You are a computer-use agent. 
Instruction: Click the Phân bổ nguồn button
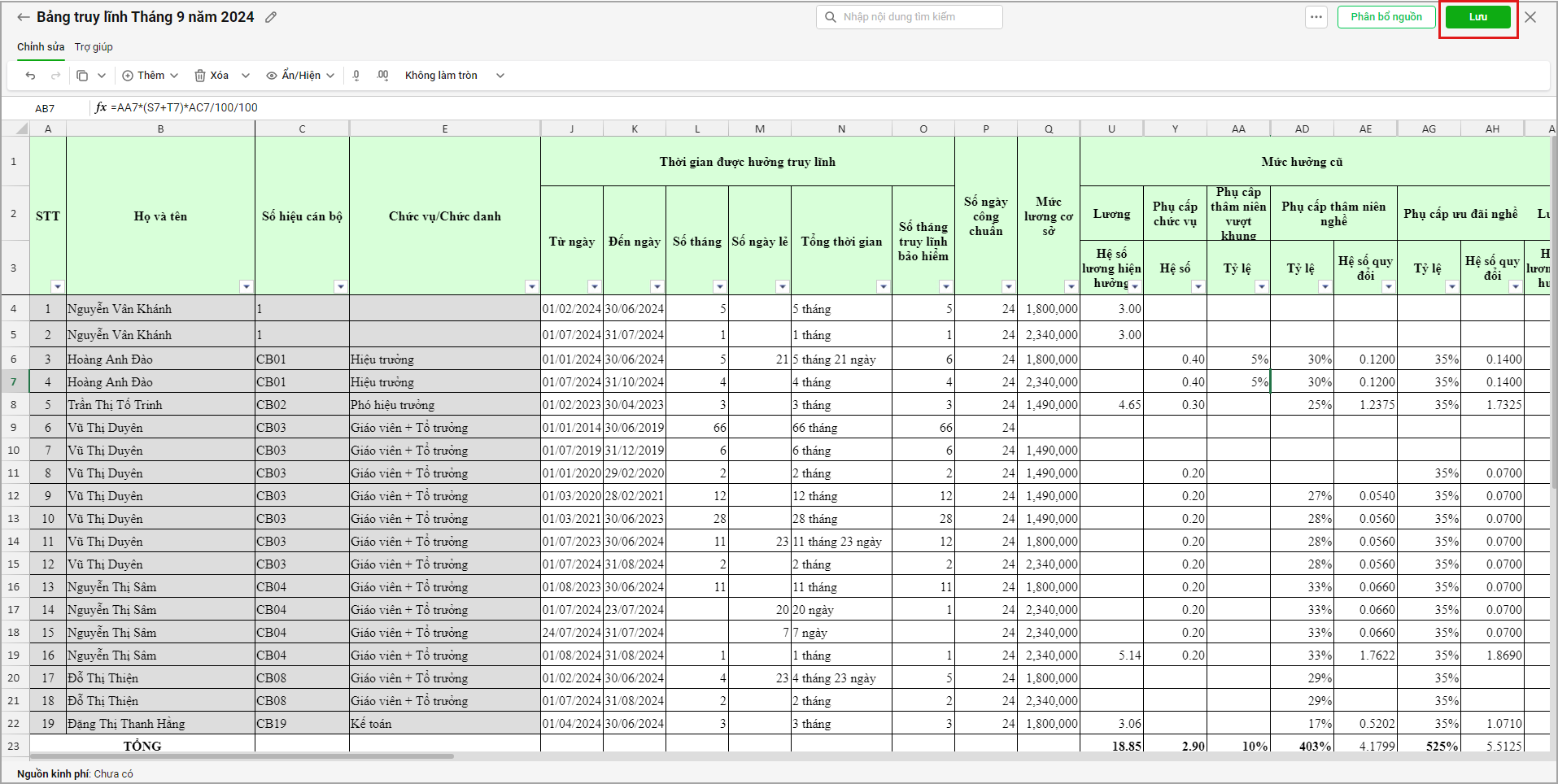tap(1386, 17)
